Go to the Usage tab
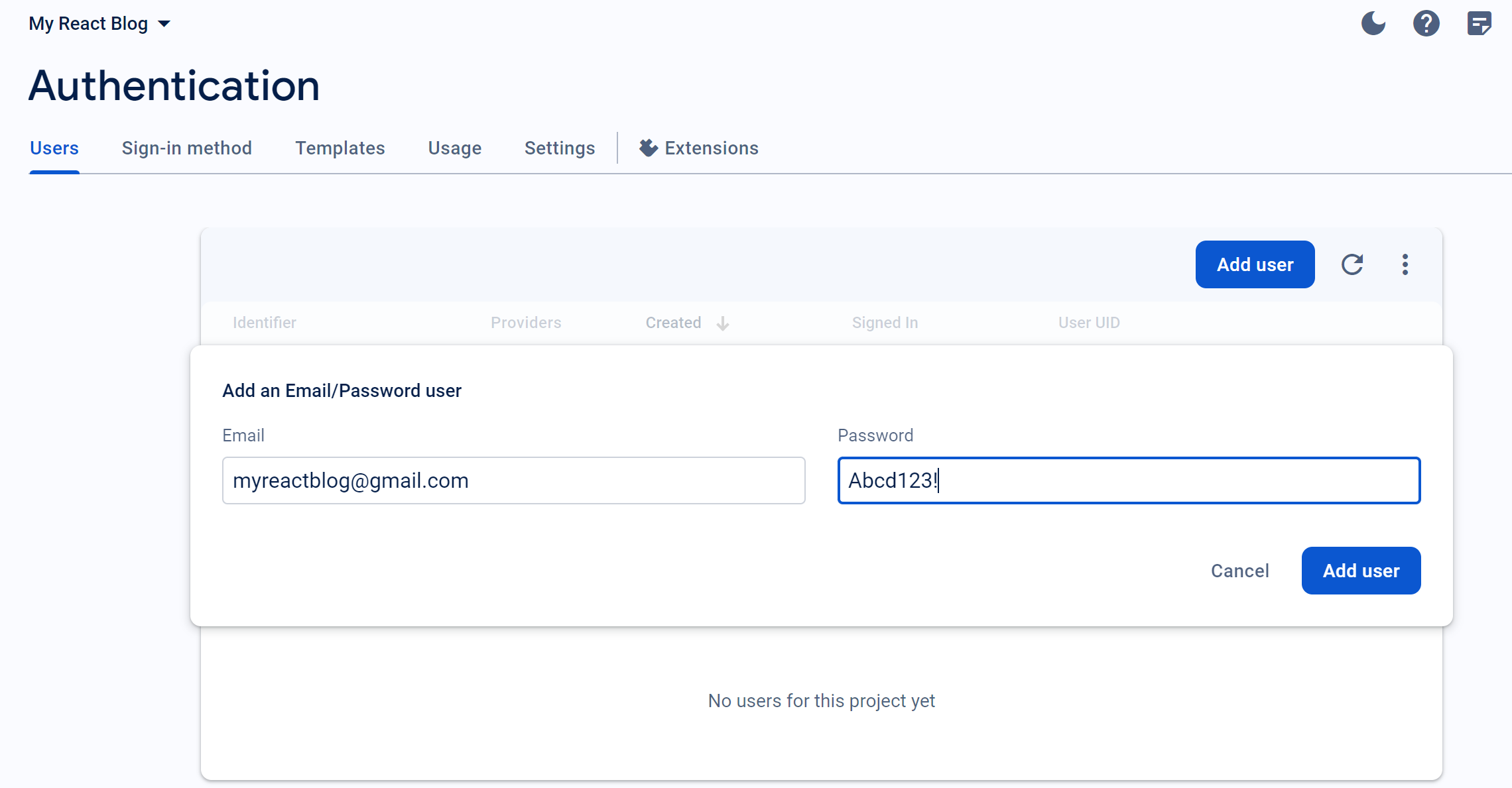This screenshot has height=788, width=1512. pos(454,148)
